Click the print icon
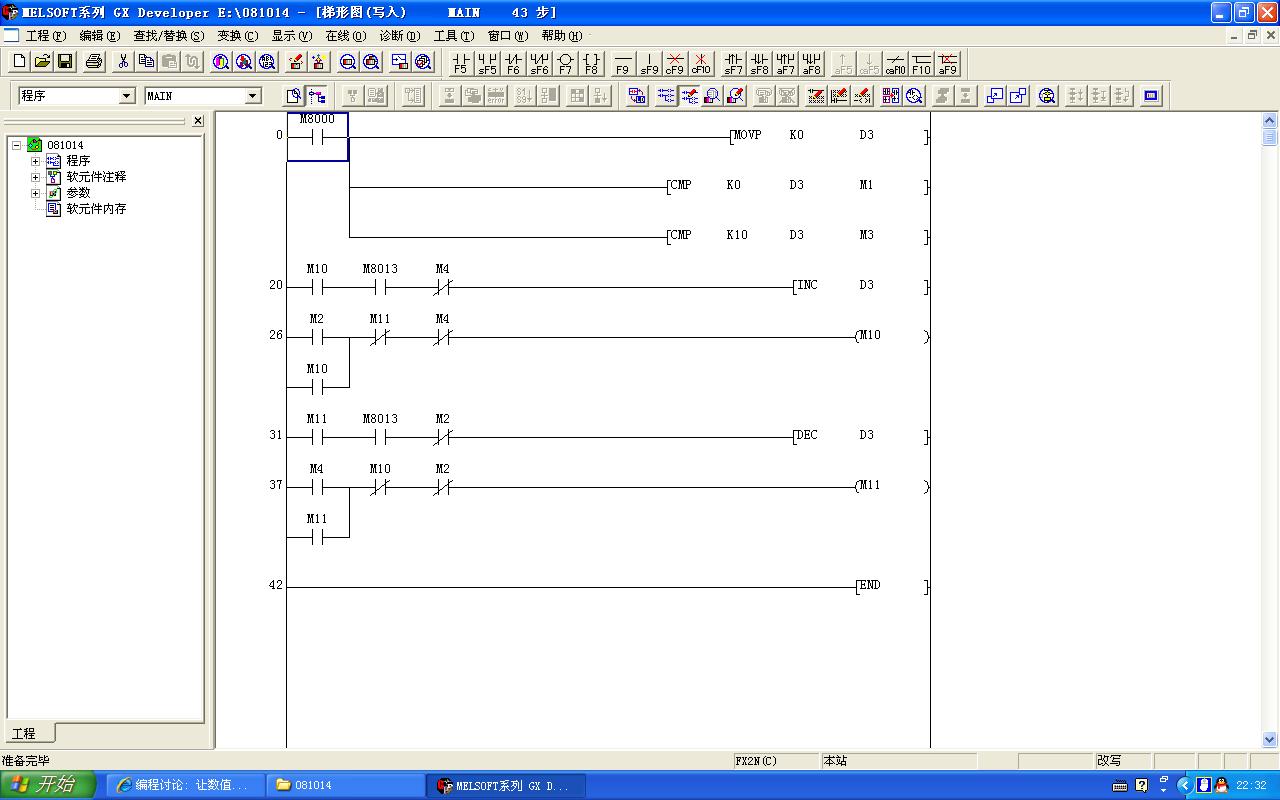The height and width of the screenshot is (800, 1280). [94, 62]
